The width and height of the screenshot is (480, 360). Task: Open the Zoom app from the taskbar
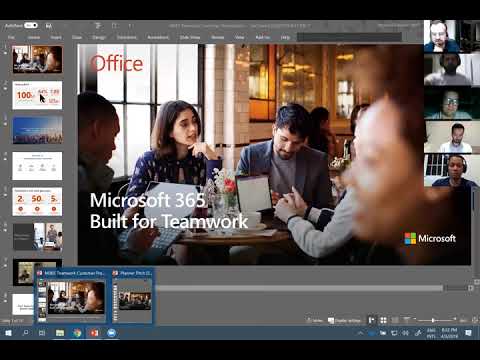[112, 333]
